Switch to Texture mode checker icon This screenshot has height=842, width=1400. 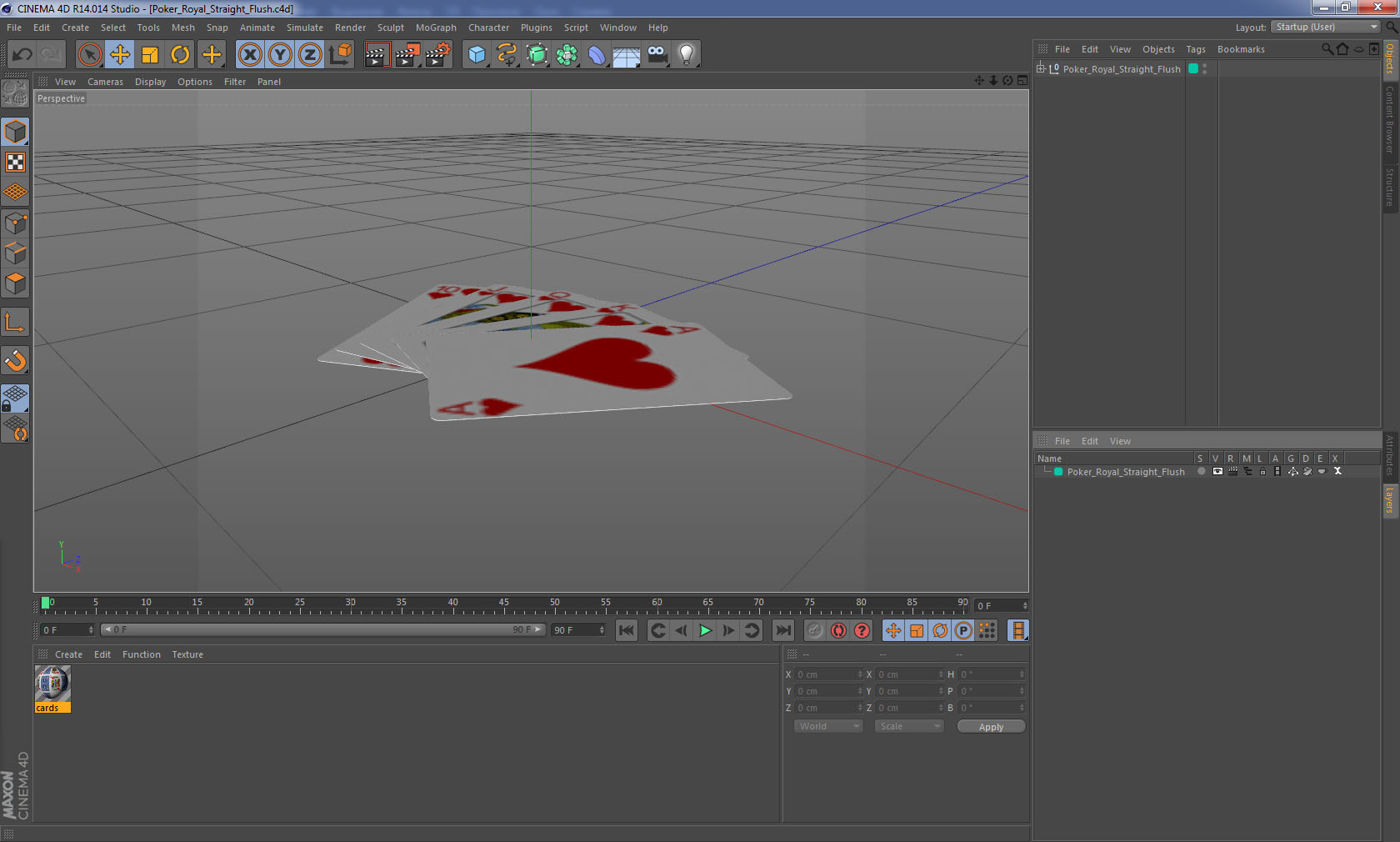pyautogui.click(x=15, y=162)
